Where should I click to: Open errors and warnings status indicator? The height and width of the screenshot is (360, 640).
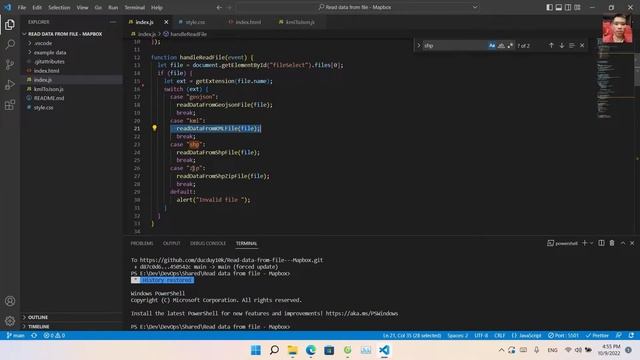pos(54,336)
